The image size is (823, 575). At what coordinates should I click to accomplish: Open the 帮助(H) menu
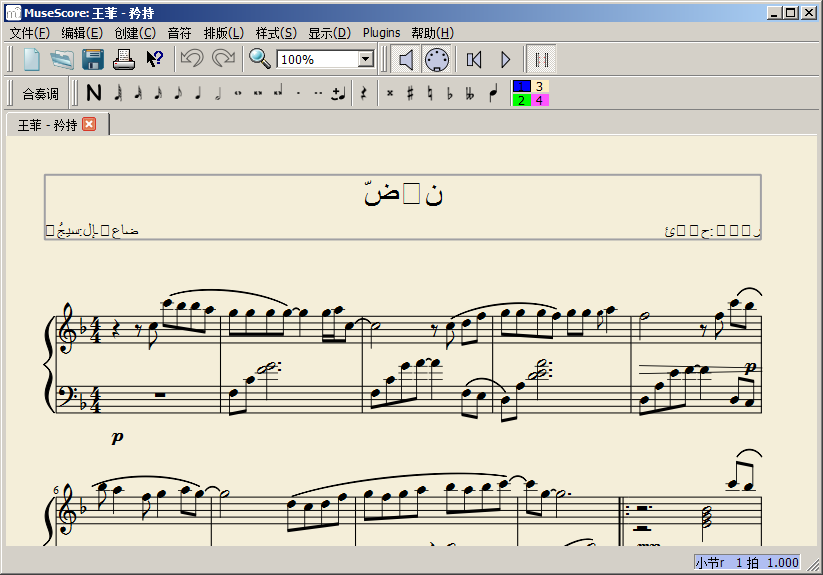point(432,33)
